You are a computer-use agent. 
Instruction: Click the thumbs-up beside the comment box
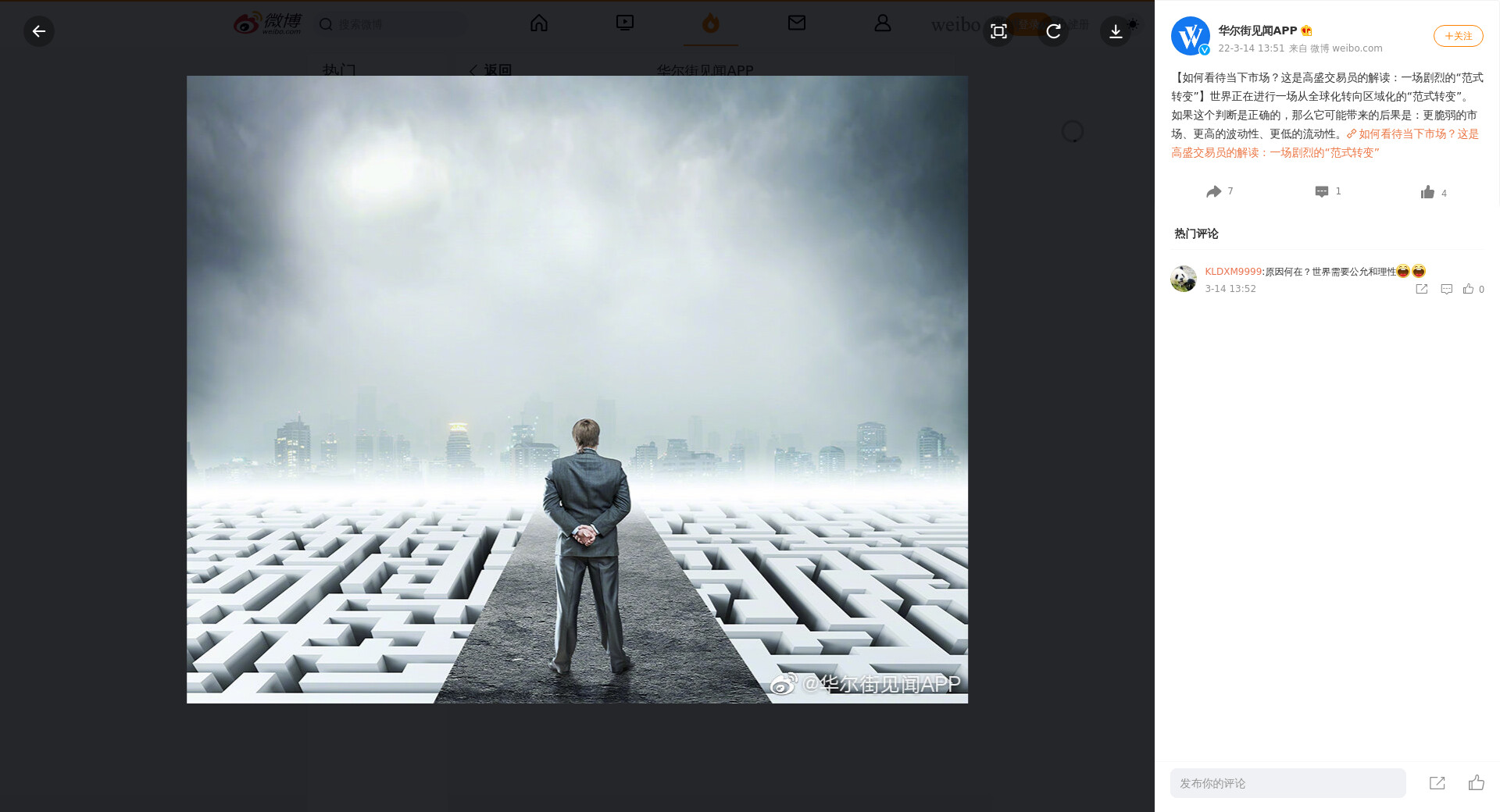[x=1476, y=783]
